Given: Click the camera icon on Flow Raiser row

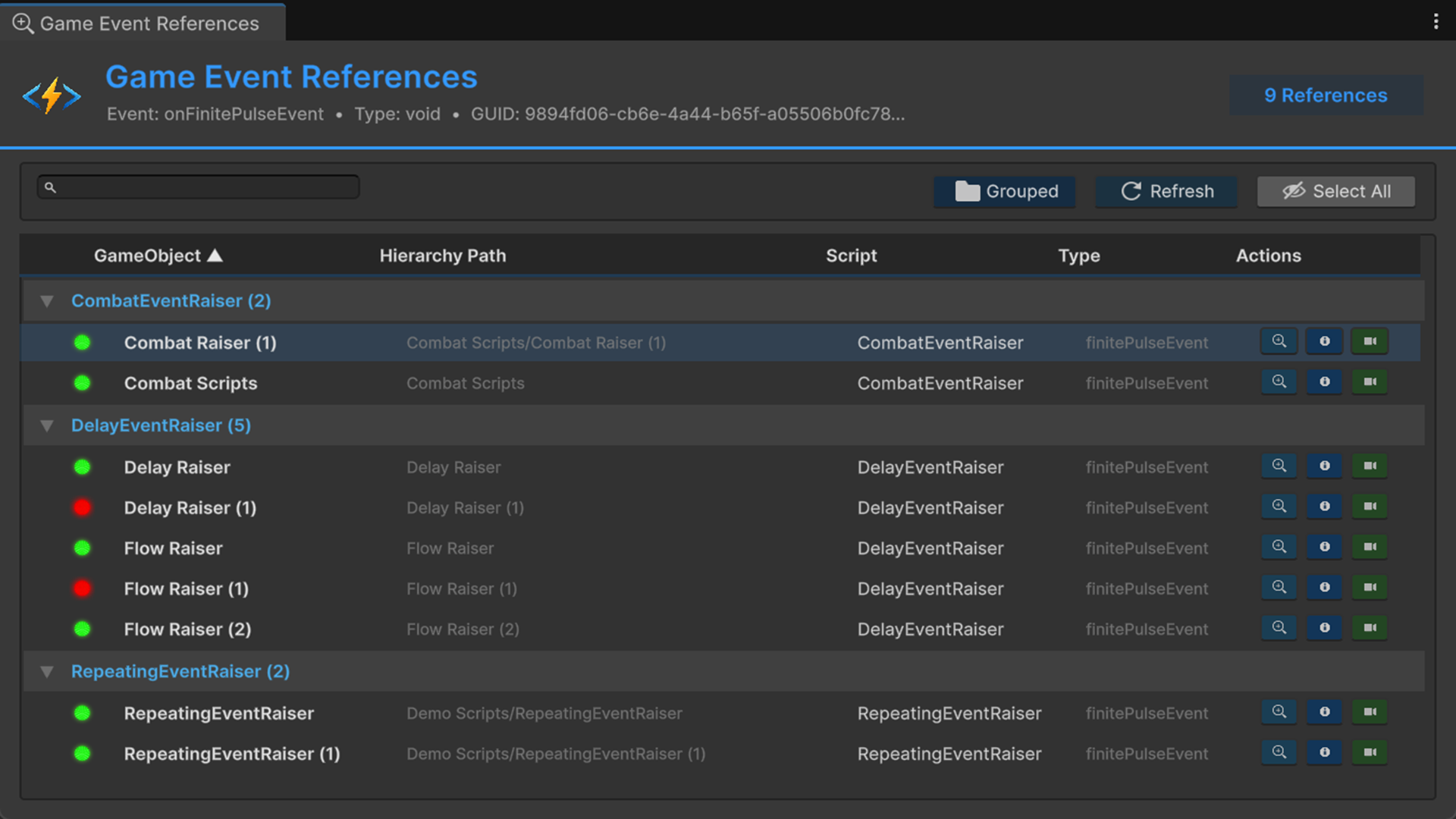Looking at the screenshot, I should [x=1370, y=547].
